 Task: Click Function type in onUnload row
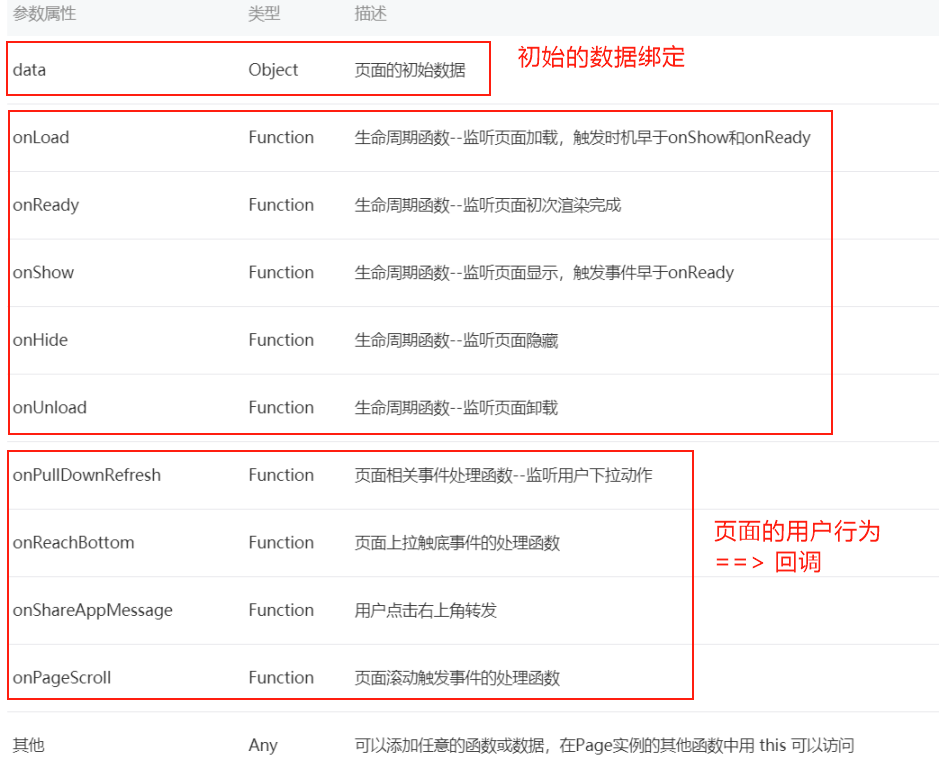281,408
